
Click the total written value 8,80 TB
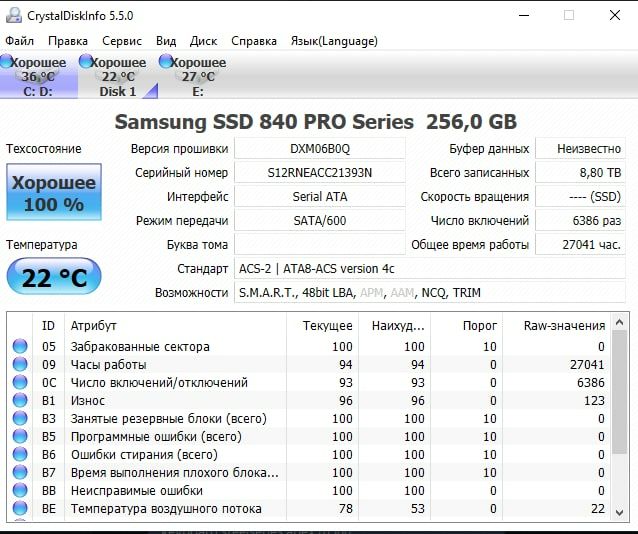[x=580, y=173]
